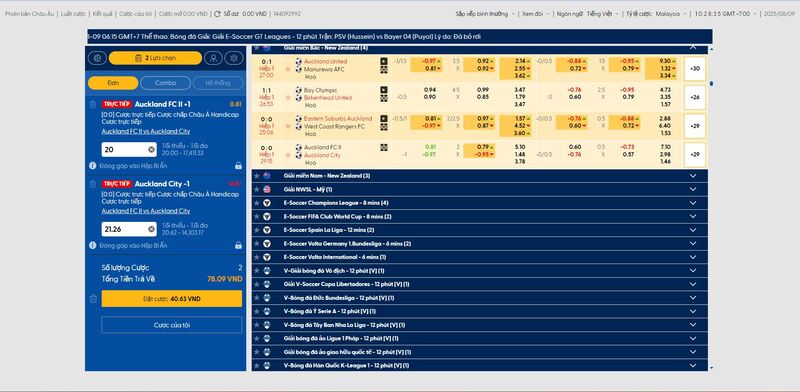Click the stake input field containing 20
800x392 pixels.
pyautogui.click(x=129, y=150)
